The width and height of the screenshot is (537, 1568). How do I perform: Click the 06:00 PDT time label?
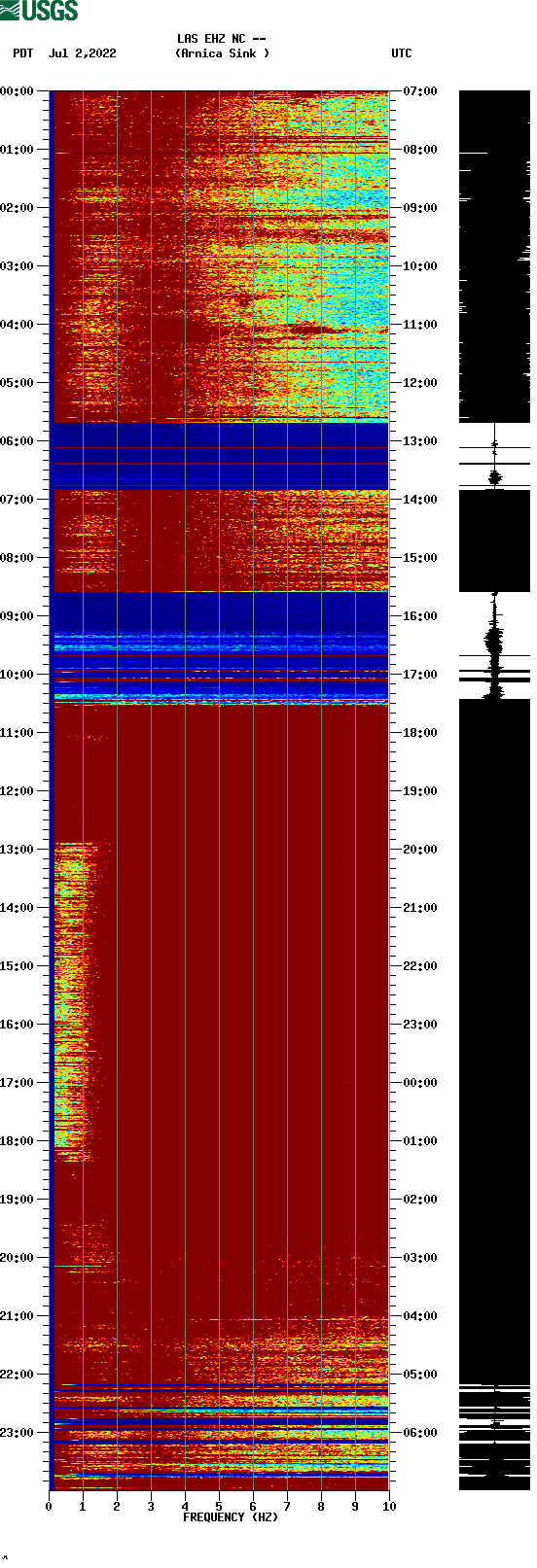coord(18,441)
